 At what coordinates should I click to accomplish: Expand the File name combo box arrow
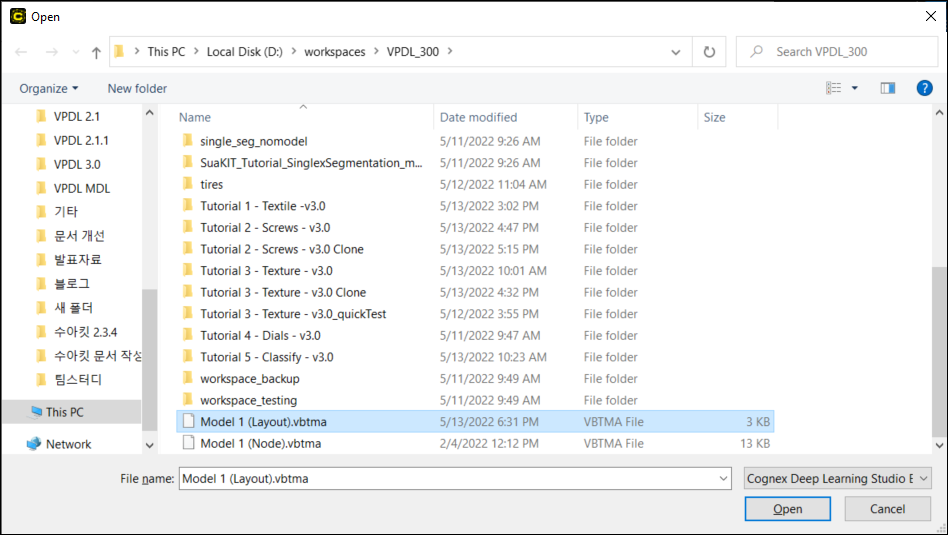click(x=723, y=479)
